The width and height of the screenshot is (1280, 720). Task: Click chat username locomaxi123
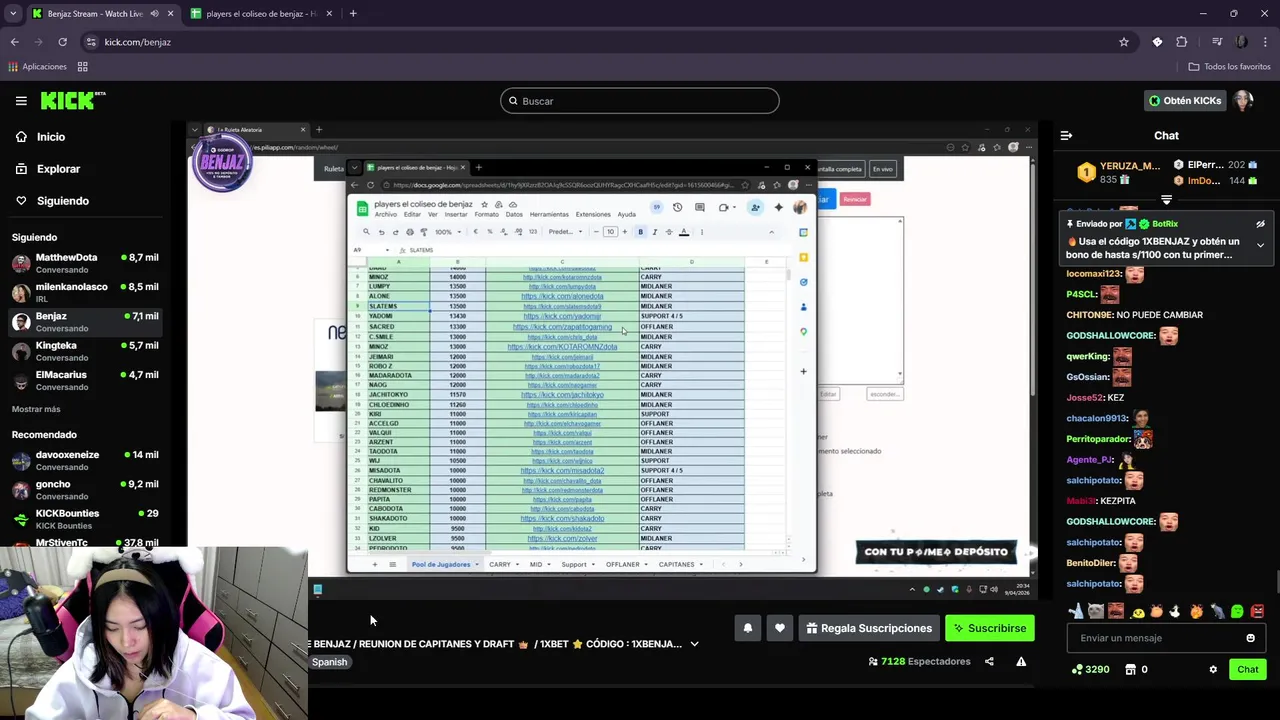point(1095,274)
